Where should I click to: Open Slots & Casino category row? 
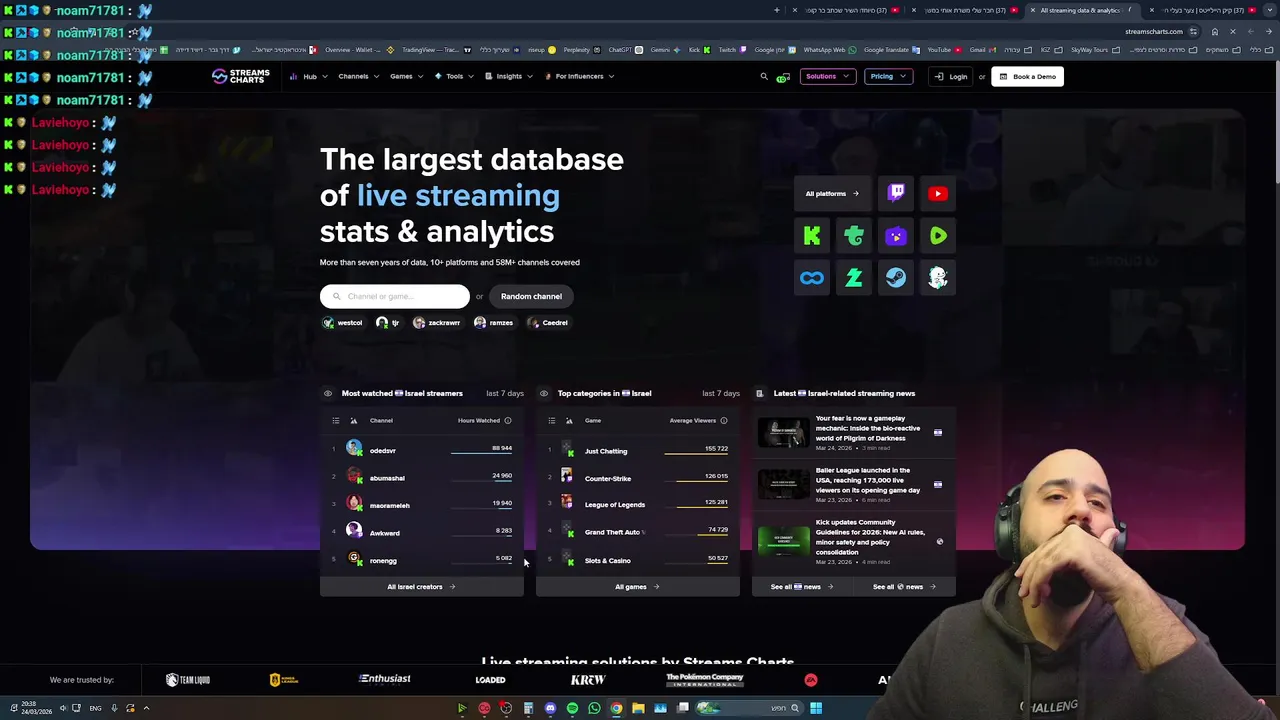point(638,560)
